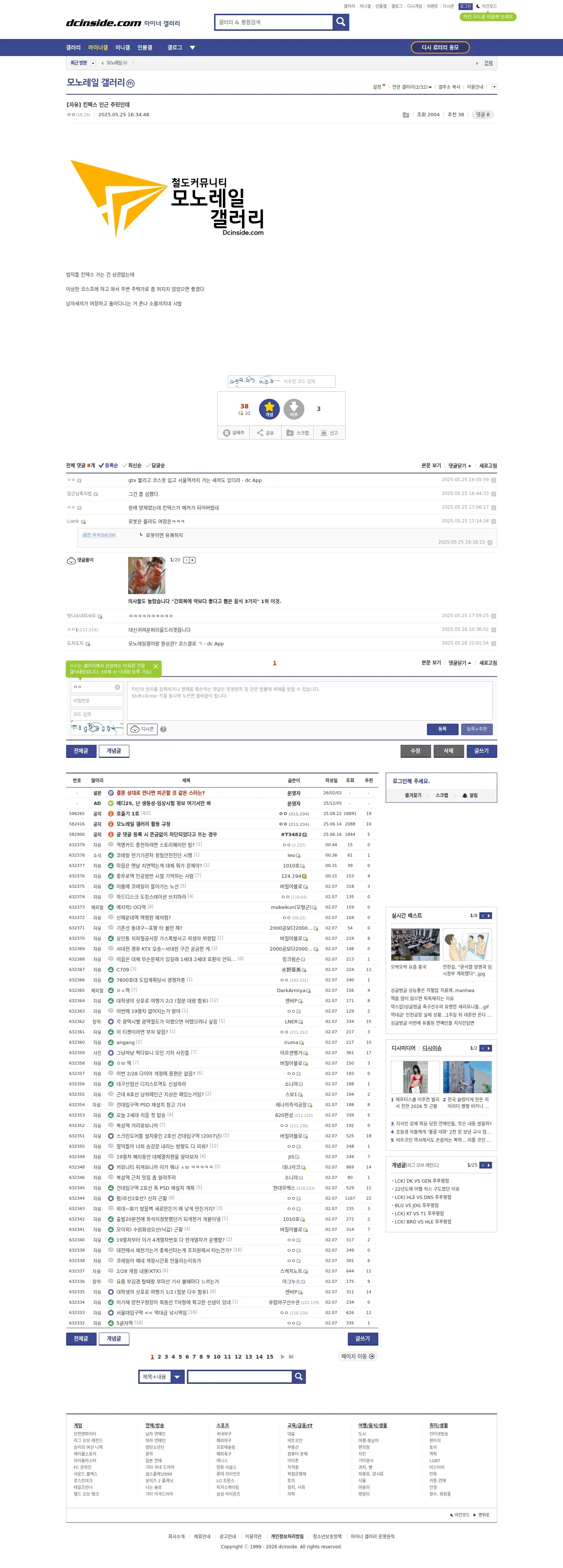Click the 수정 edit button
The height and width of the screenshot is (1568, 563).
tap(415, 750)
